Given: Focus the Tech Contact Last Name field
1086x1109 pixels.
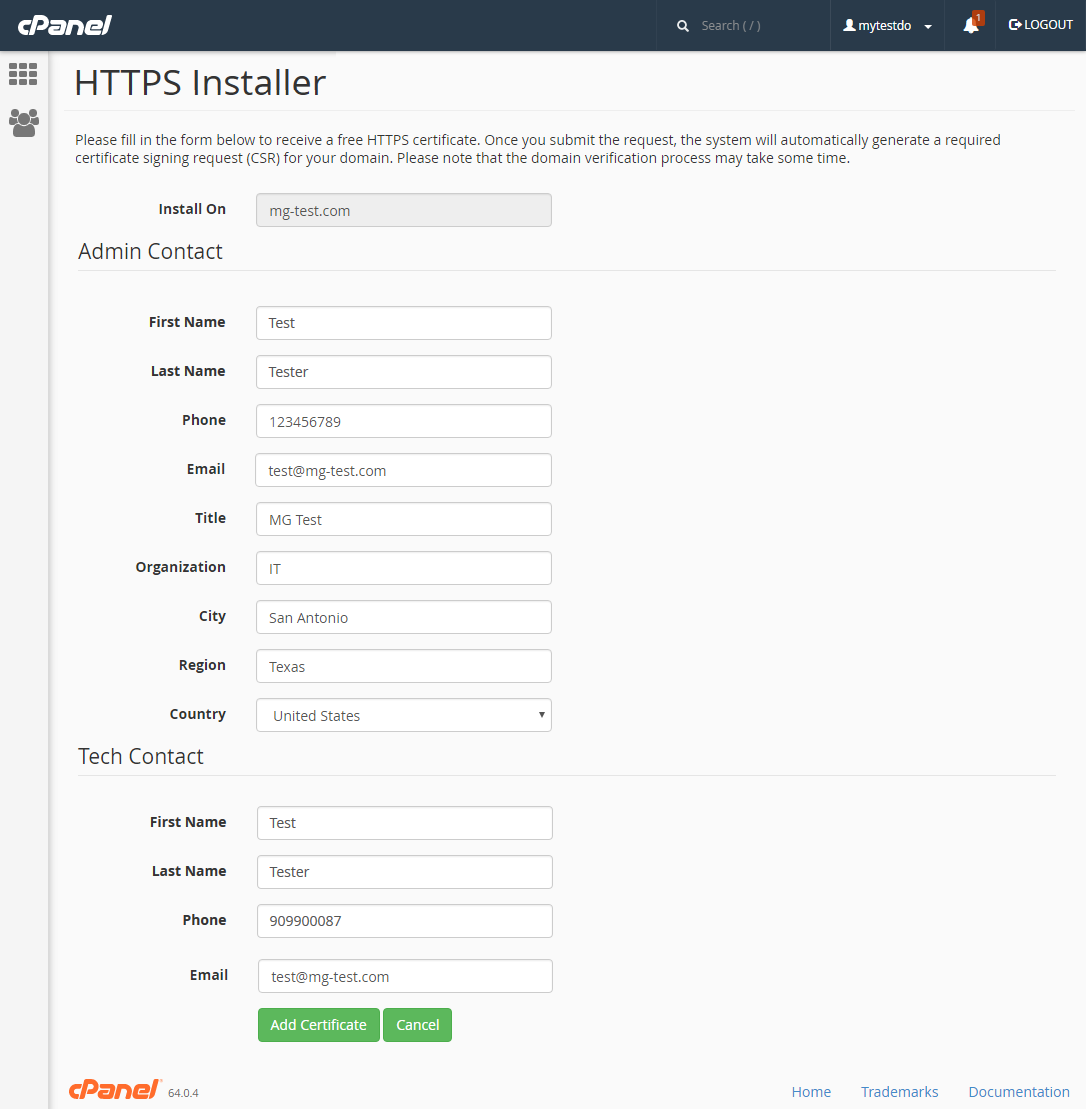Looking at the screenshot, I should tap(405, 872).
